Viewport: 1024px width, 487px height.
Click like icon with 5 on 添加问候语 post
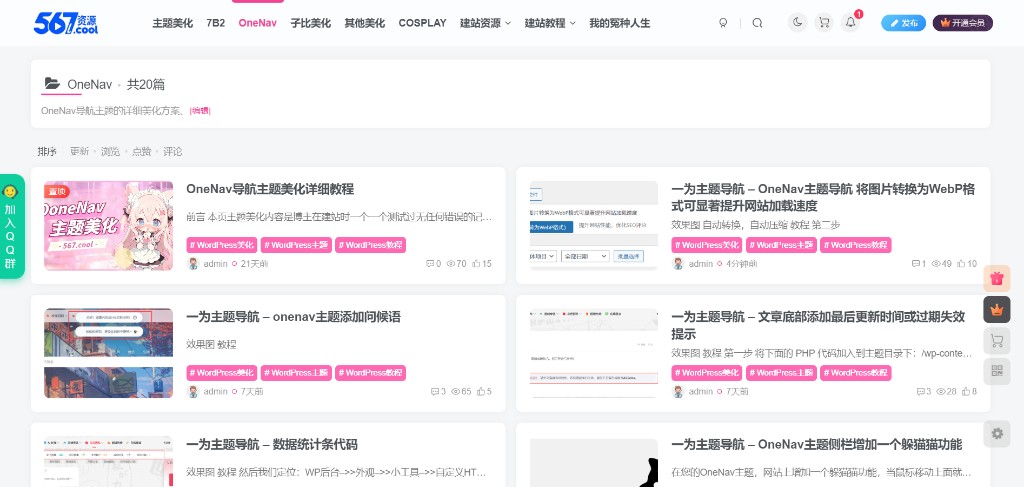tap(481, 392)
